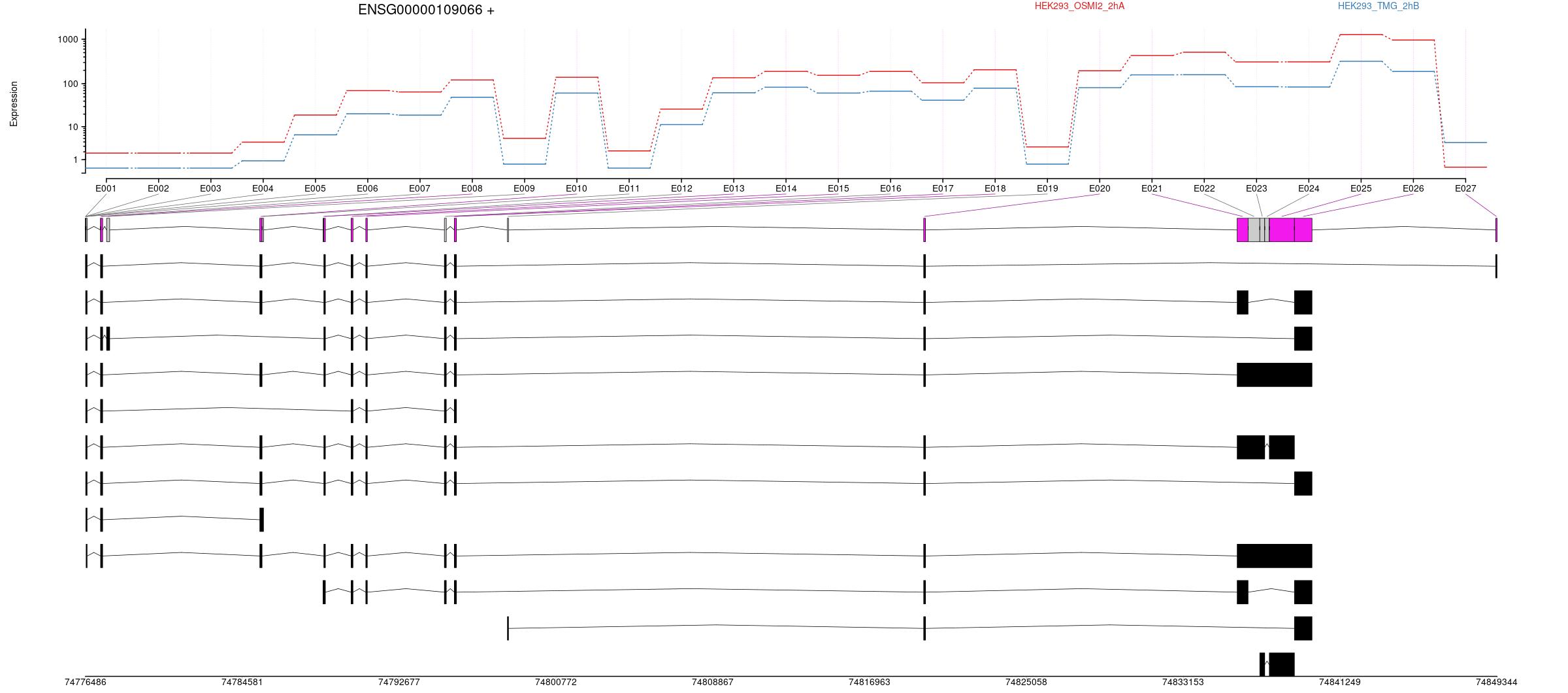Click exon label E026
The height and width of the screenshot is (693, 1568).
click(x=1413, y=188)
